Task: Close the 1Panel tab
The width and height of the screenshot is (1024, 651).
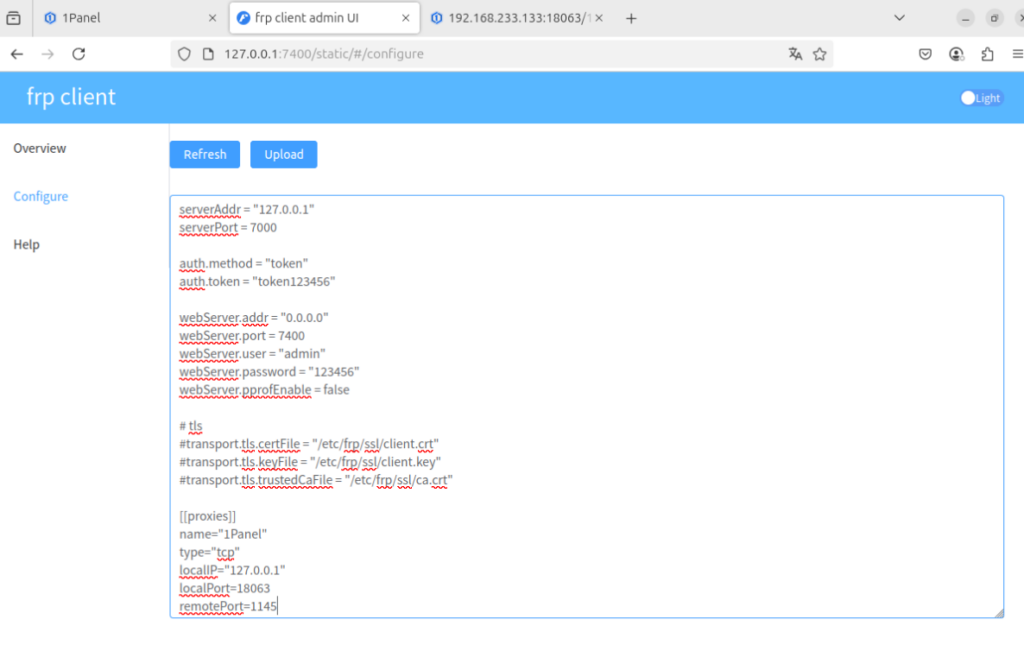Action: pos(212,18)
